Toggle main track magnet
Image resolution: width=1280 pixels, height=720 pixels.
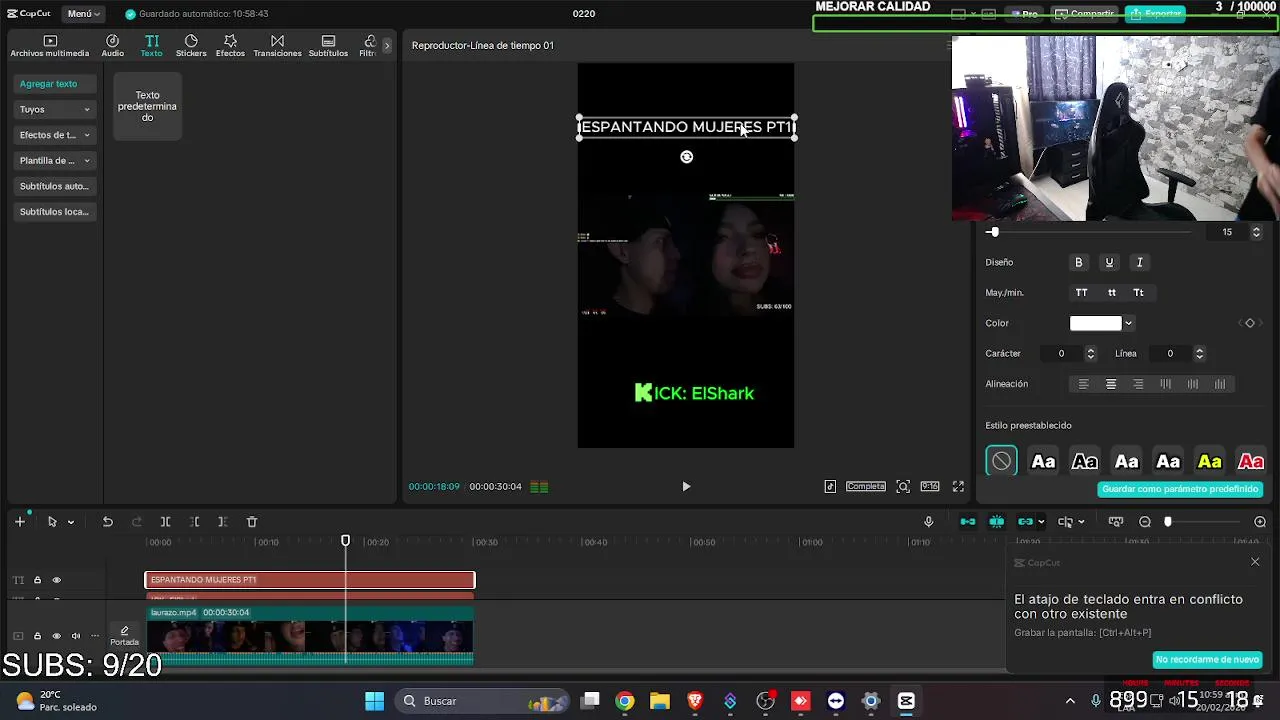(x=968, y=522)
